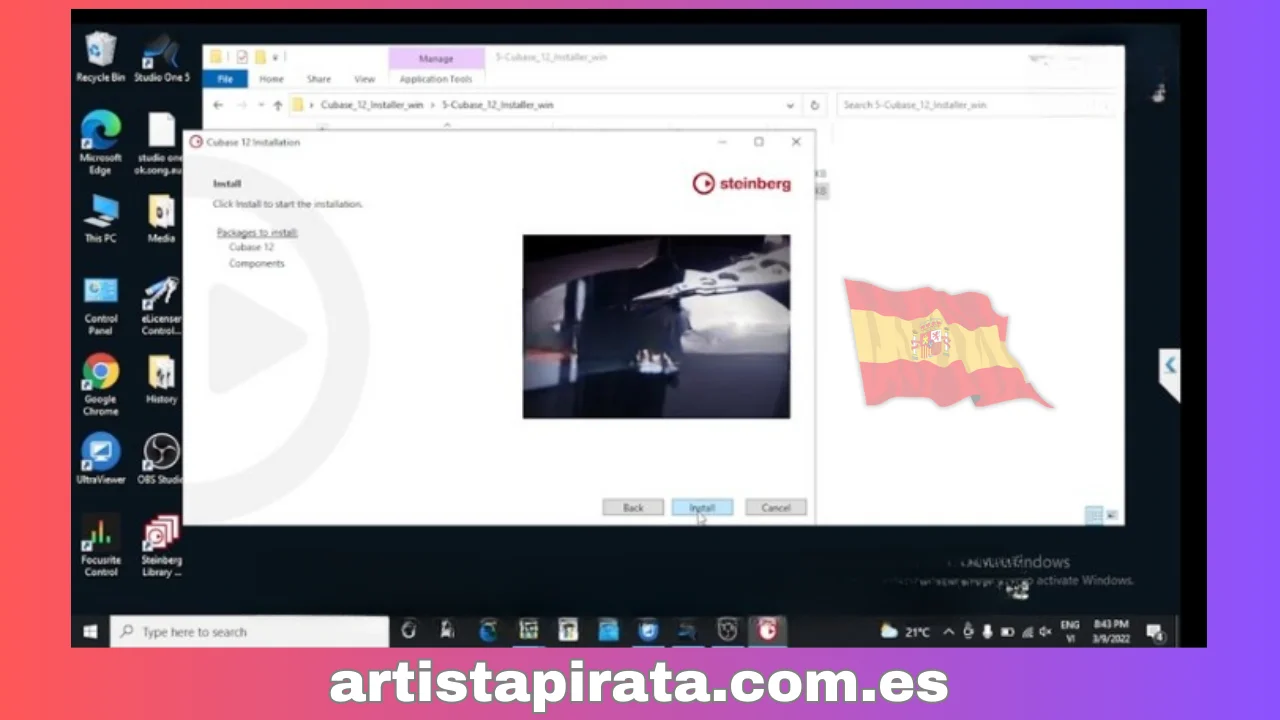Select the Manage contextual tab
This screenshot has width=1280, height=720.
click(436, 59)
